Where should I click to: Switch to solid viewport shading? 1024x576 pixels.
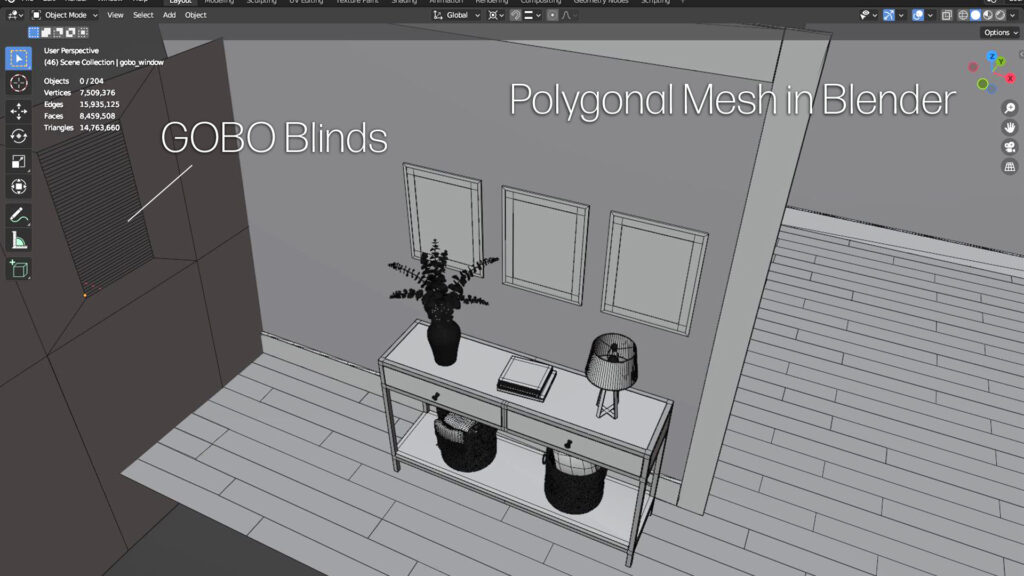point(976,15)
